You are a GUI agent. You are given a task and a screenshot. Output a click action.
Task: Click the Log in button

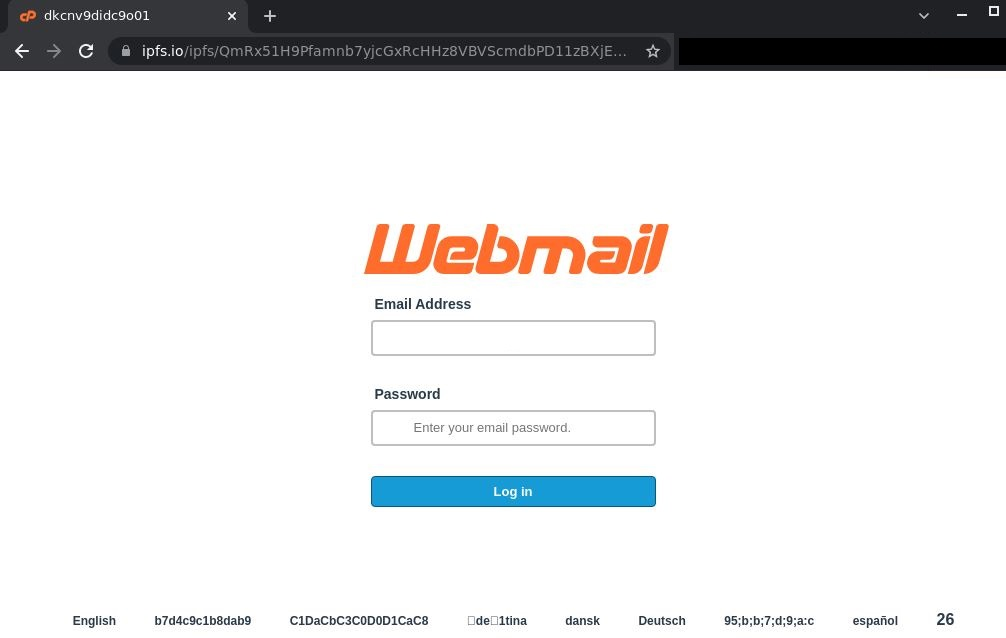coord(513,492)
